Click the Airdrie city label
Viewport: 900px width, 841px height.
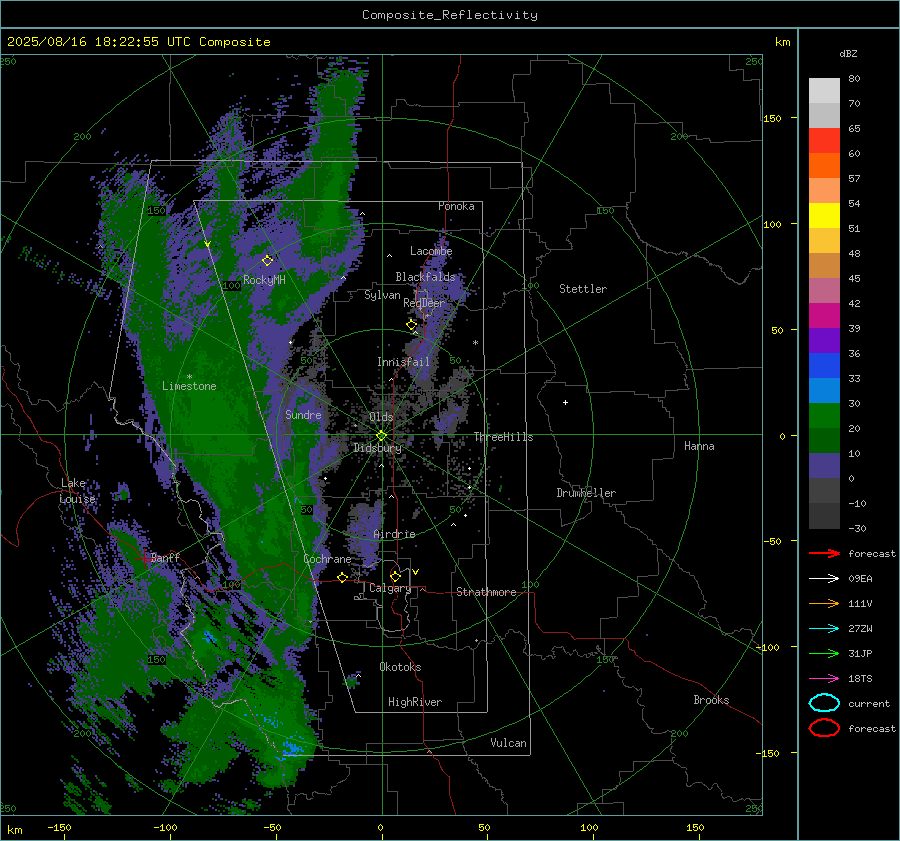click(x=394, y=534)
